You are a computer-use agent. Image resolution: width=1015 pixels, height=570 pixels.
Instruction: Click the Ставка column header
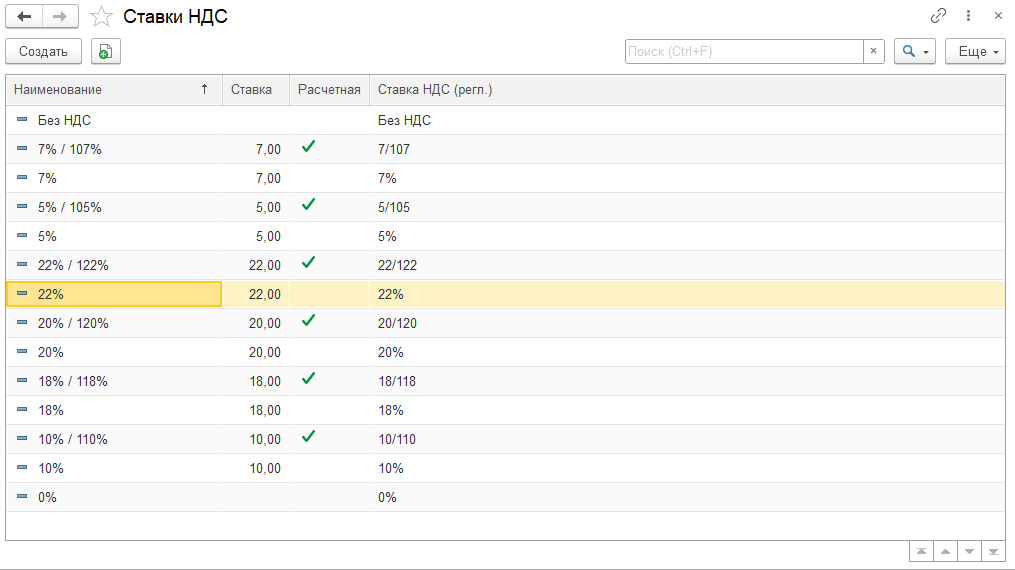pos(252,90)
